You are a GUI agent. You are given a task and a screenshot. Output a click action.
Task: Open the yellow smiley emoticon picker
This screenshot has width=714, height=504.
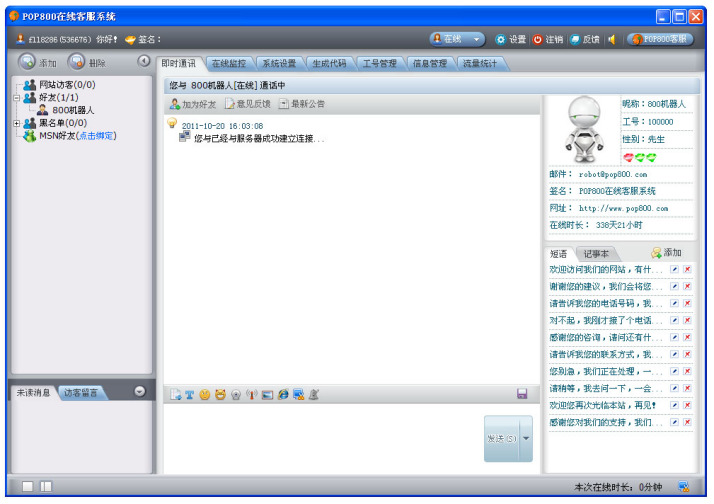pos(205,395)
